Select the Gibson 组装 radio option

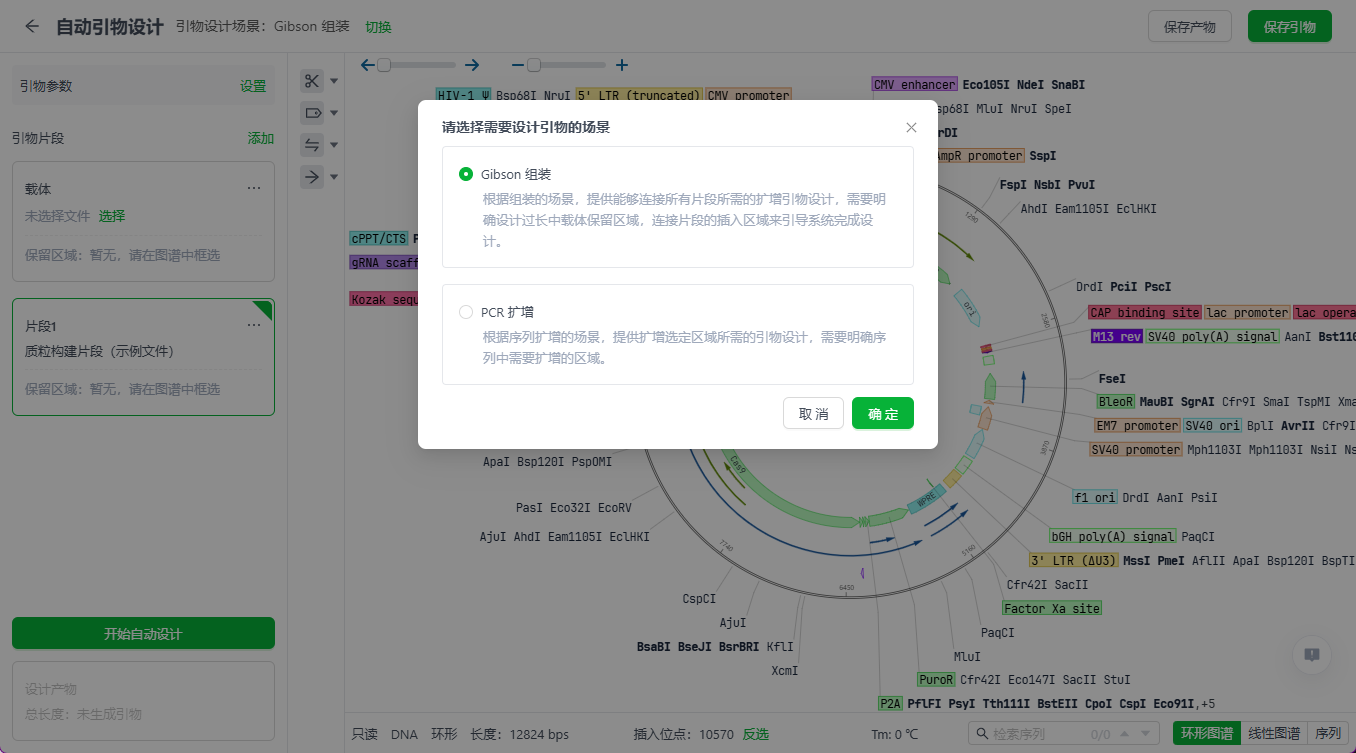tap(466, 174)
